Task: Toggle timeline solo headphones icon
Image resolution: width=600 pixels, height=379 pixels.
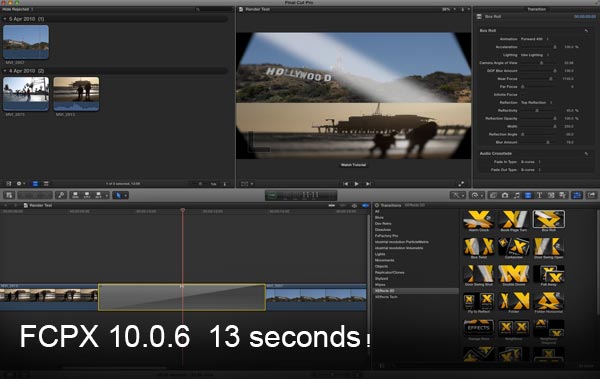Action: 354,206
